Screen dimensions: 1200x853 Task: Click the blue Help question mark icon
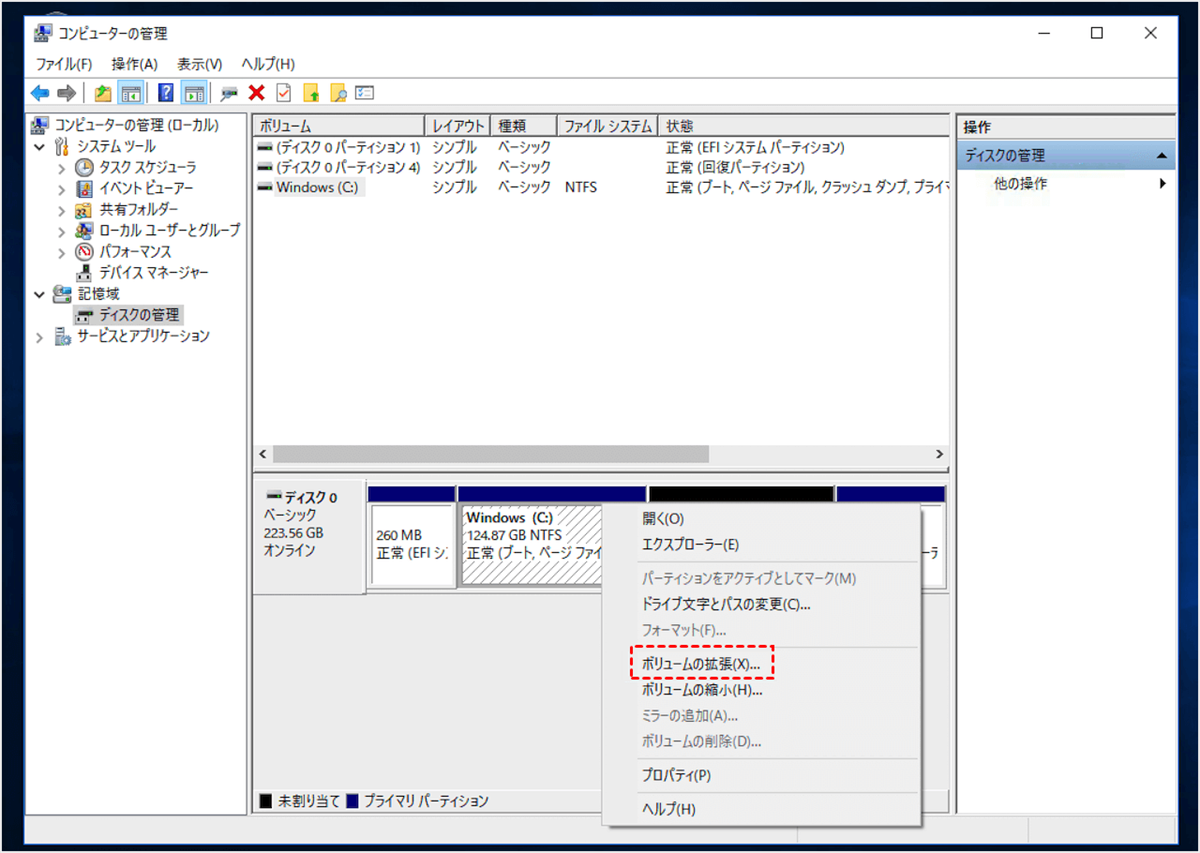pyautogui.click(x=166, y=93)
